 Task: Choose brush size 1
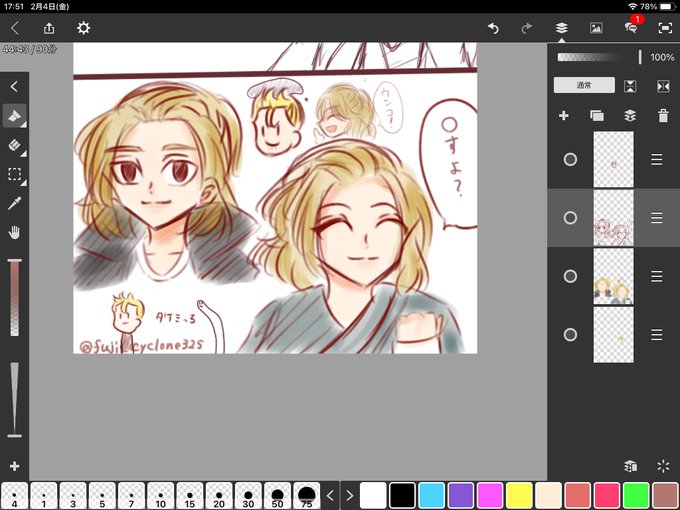pos(44,496)
